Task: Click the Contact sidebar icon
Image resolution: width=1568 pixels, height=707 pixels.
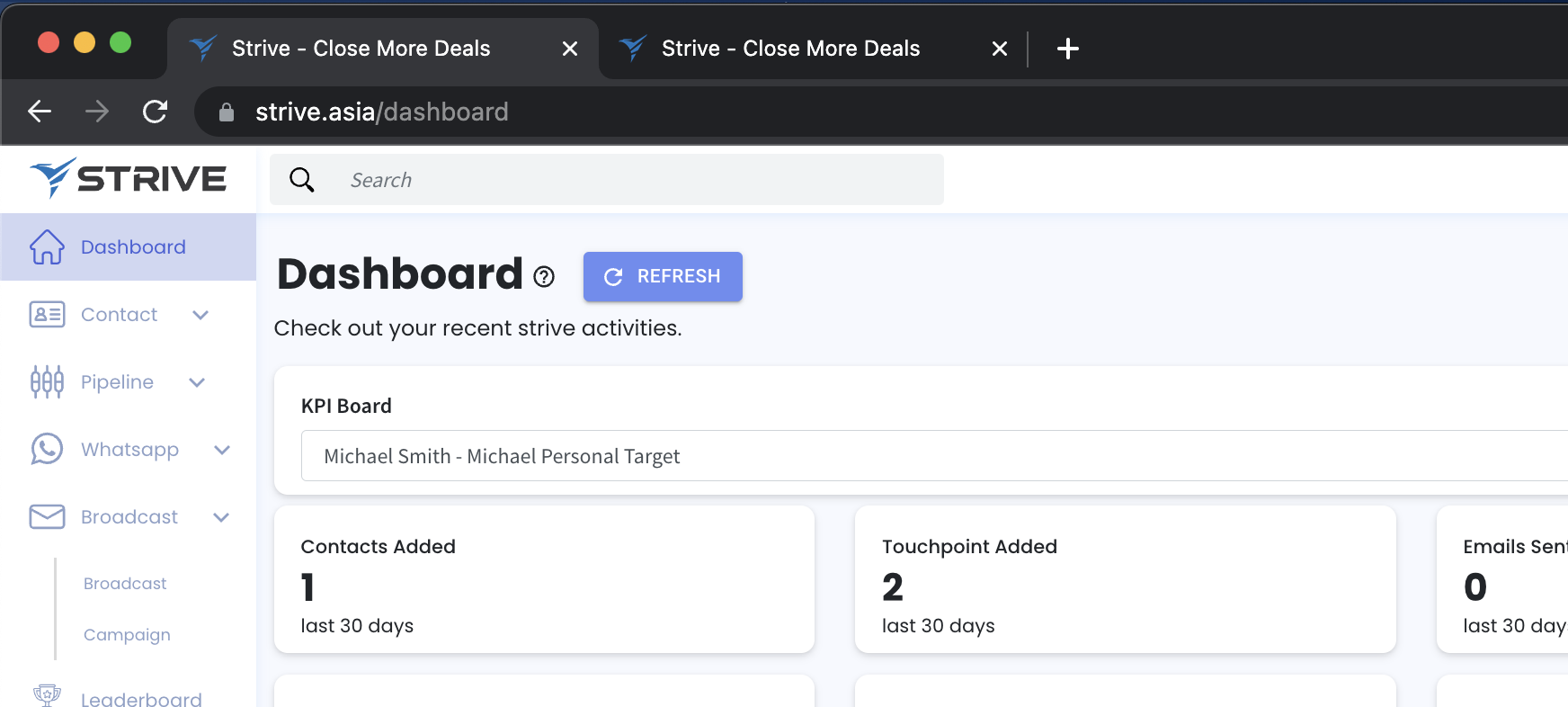Action: tap(46, 314)
